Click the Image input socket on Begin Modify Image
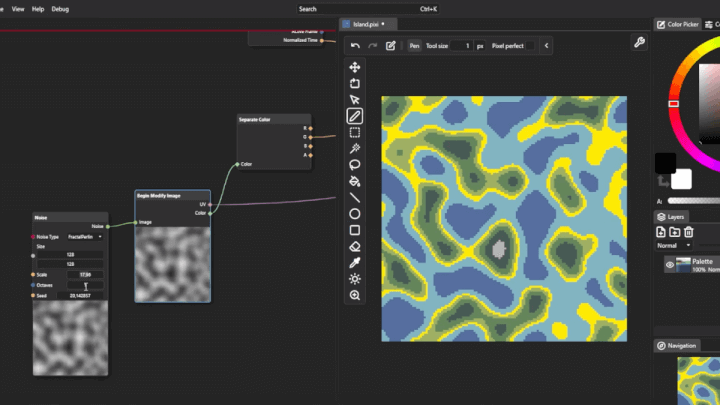 (135, 222)
